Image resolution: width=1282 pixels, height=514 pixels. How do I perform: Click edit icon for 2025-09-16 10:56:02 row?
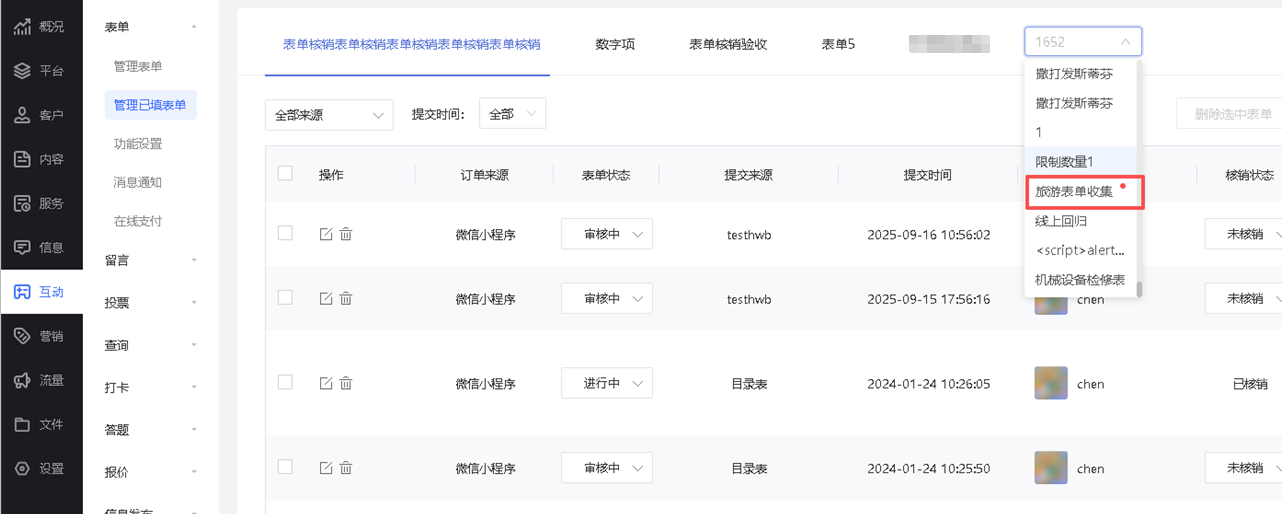[325, 234]
